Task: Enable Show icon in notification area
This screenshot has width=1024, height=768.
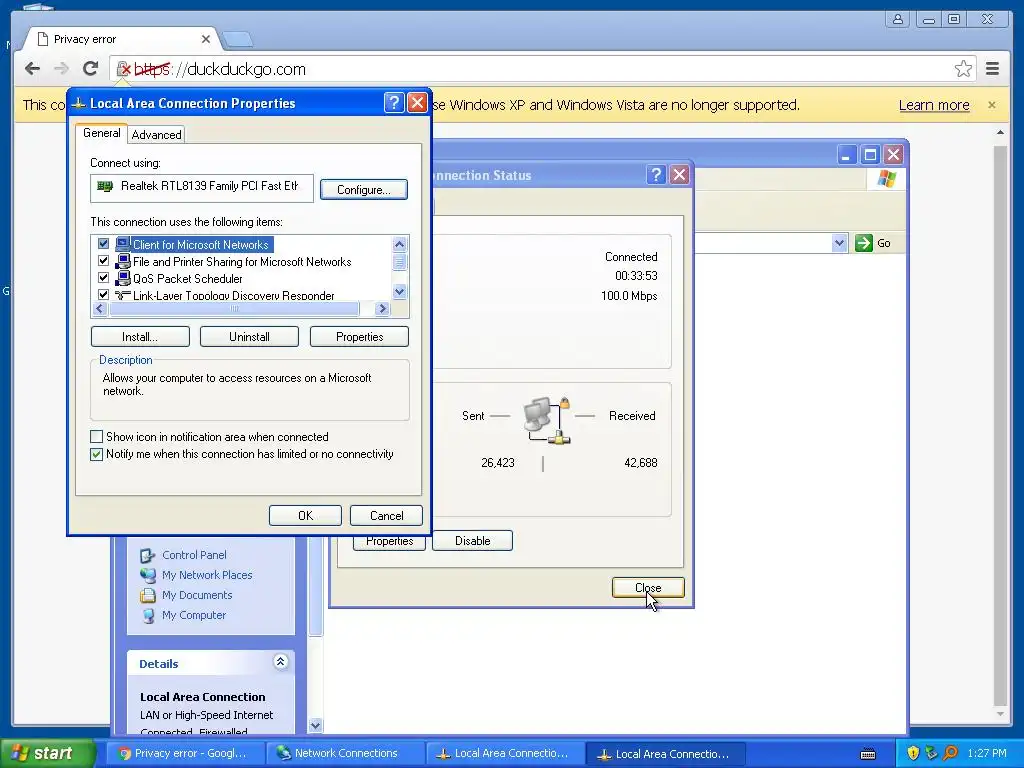Action: coord(97,436)
